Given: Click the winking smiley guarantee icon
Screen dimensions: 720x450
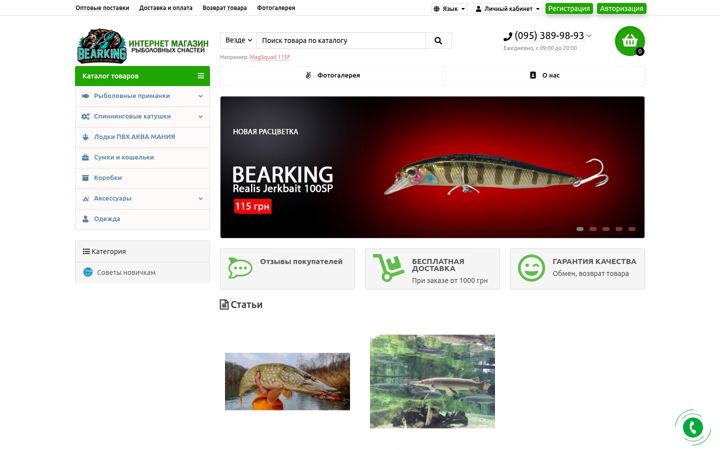Looking at the screenshot, I should coord(531,268).
